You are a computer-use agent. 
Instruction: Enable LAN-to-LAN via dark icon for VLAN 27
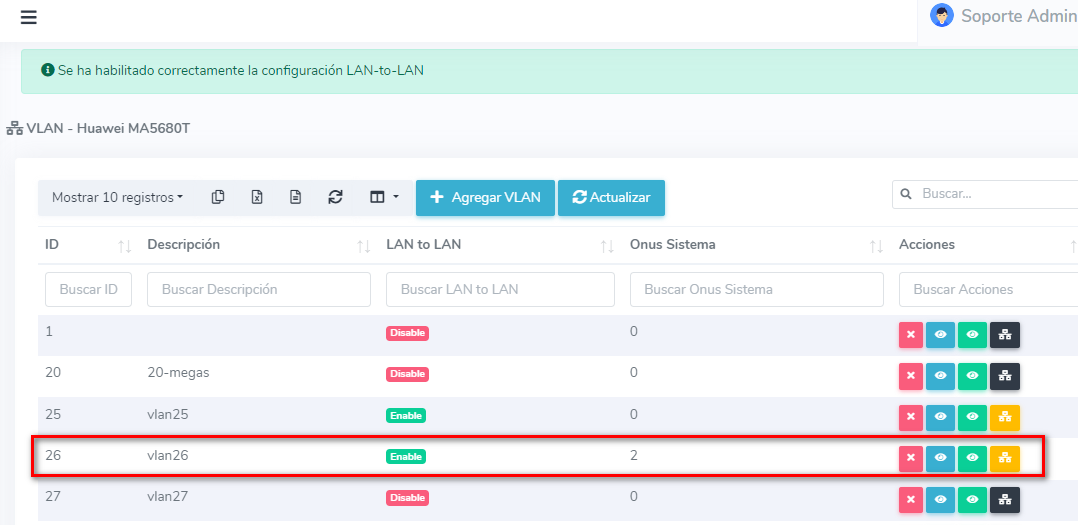tap(1005, 500)
